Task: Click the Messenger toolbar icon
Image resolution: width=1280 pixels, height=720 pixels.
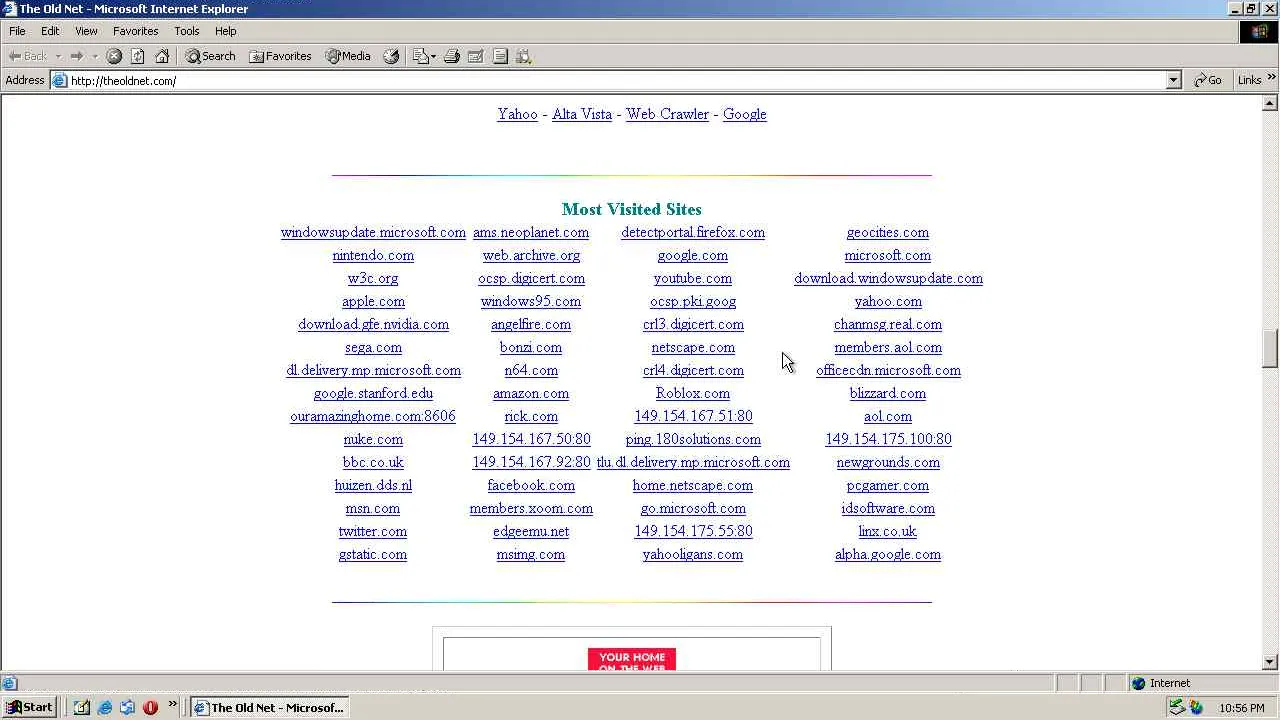Action: point(523,56)
